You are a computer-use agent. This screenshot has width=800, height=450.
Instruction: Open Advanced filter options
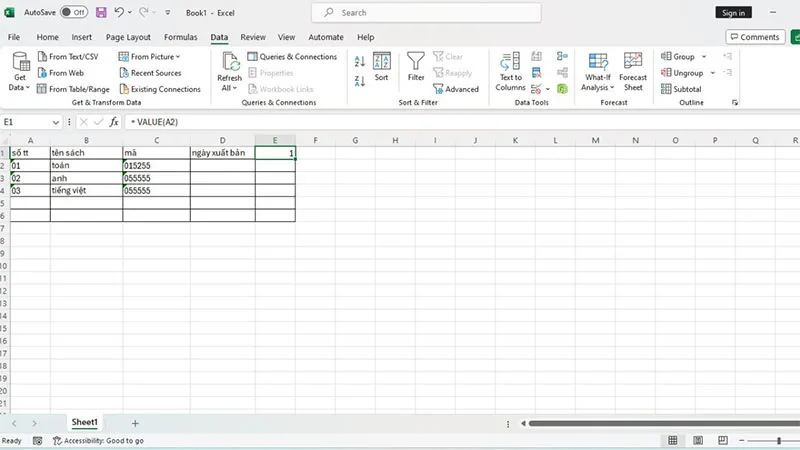click(x=456, y=89)
